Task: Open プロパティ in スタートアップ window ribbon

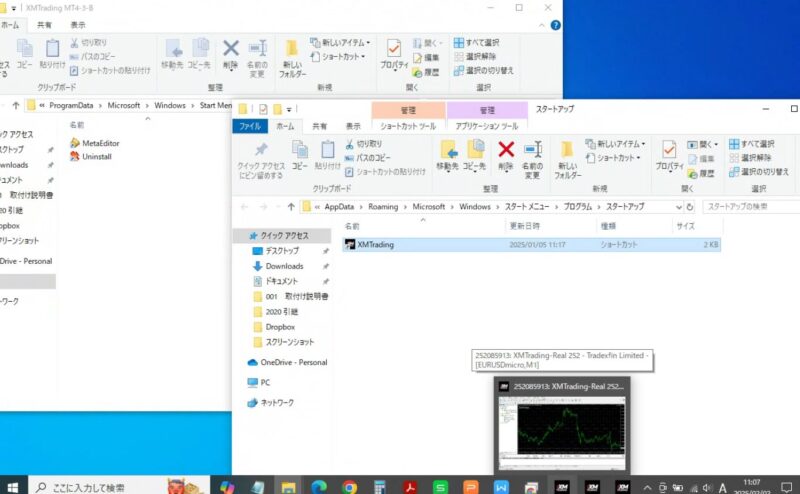Action: (x=669, y=155)
